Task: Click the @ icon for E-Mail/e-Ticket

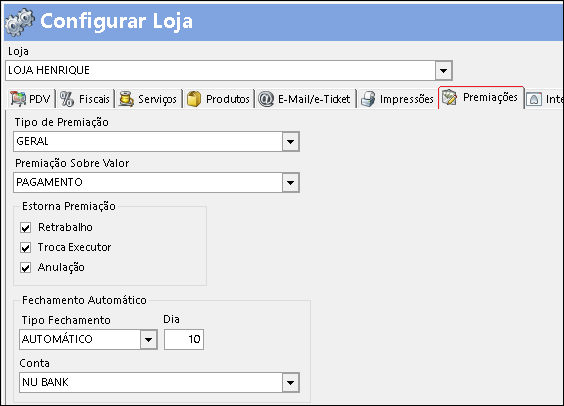Action: click(x=266, y=99)
